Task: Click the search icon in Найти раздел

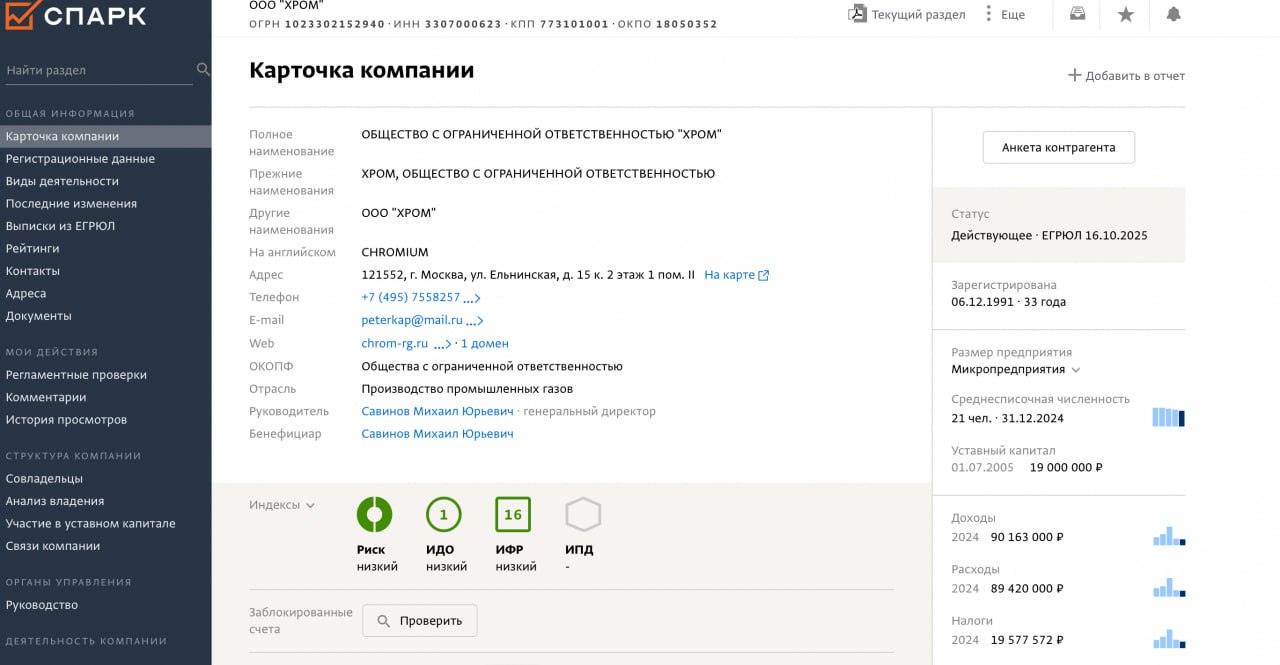Action: [x=203, y=69]
